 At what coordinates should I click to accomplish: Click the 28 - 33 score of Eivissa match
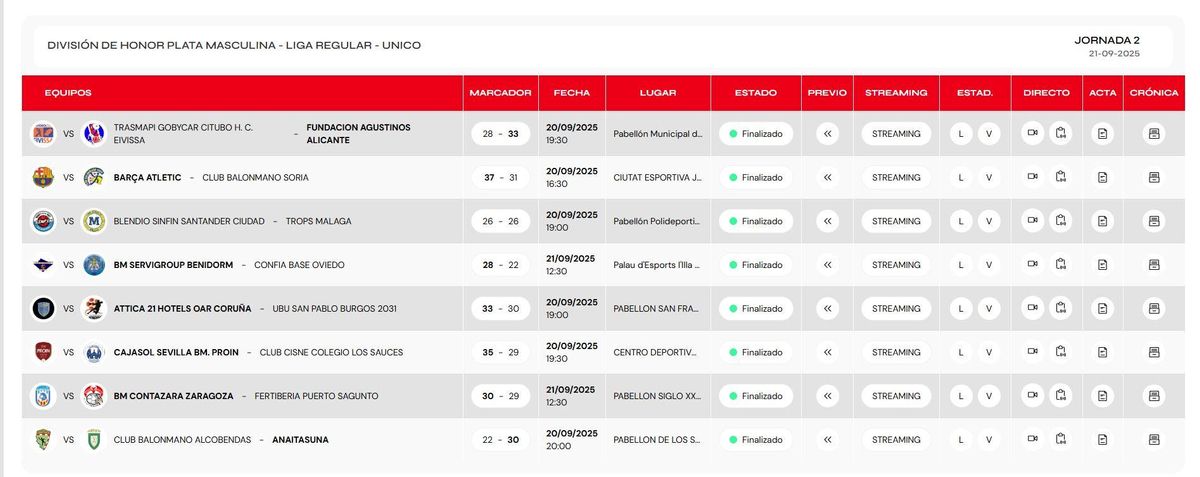click(500, 134)
